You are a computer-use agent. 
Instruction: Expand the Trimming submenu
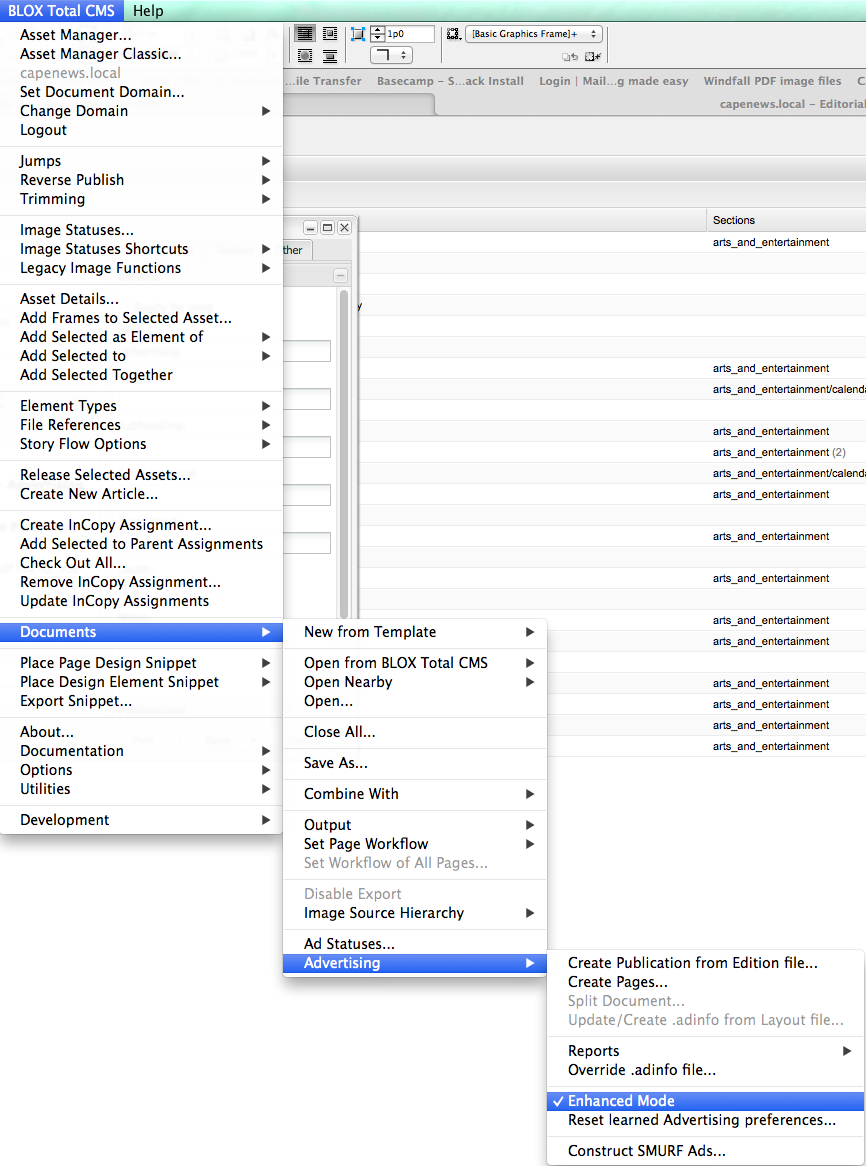click(x=141, y=199)
